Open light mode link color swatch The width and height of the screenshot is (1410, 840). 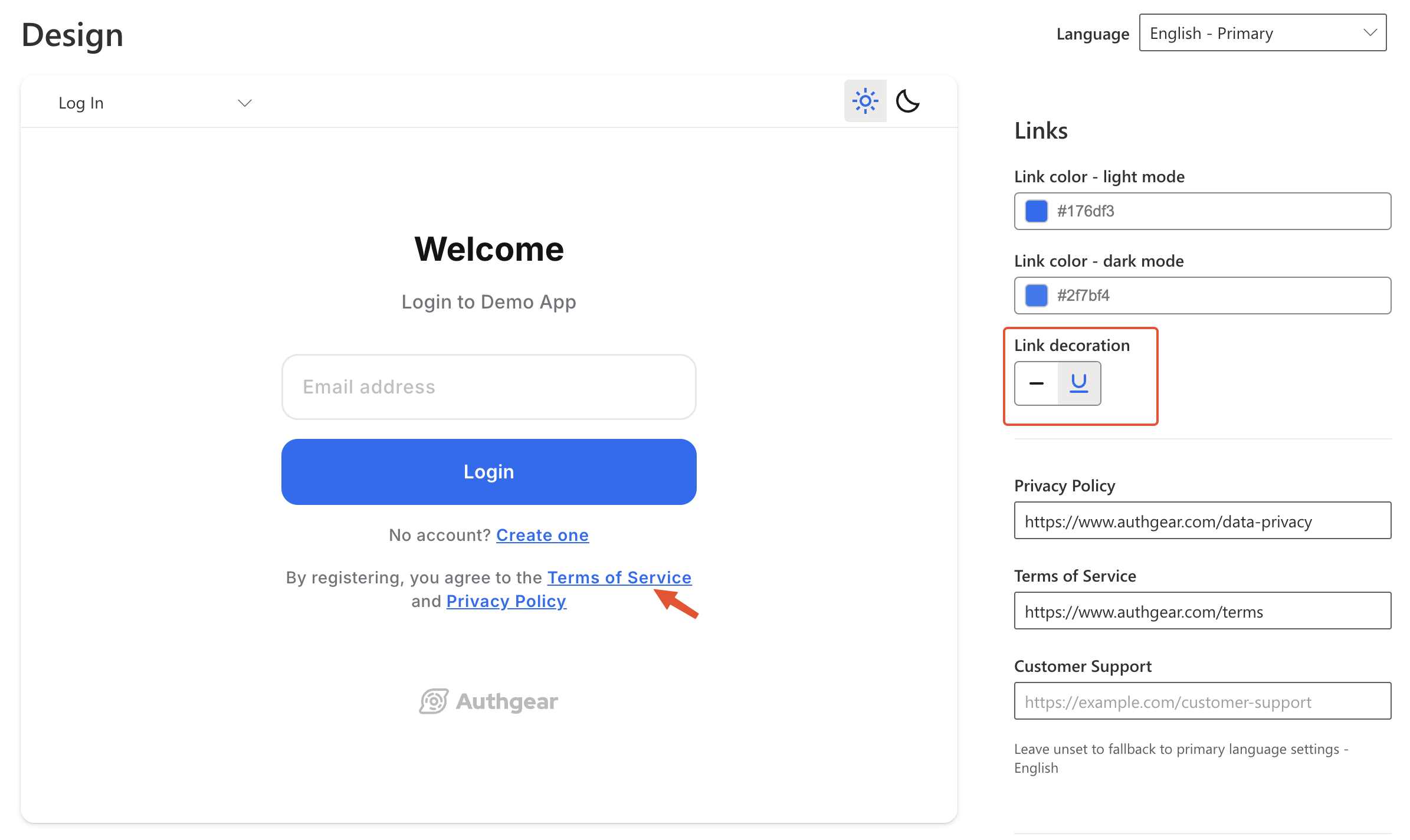(x=1036, y=211)
